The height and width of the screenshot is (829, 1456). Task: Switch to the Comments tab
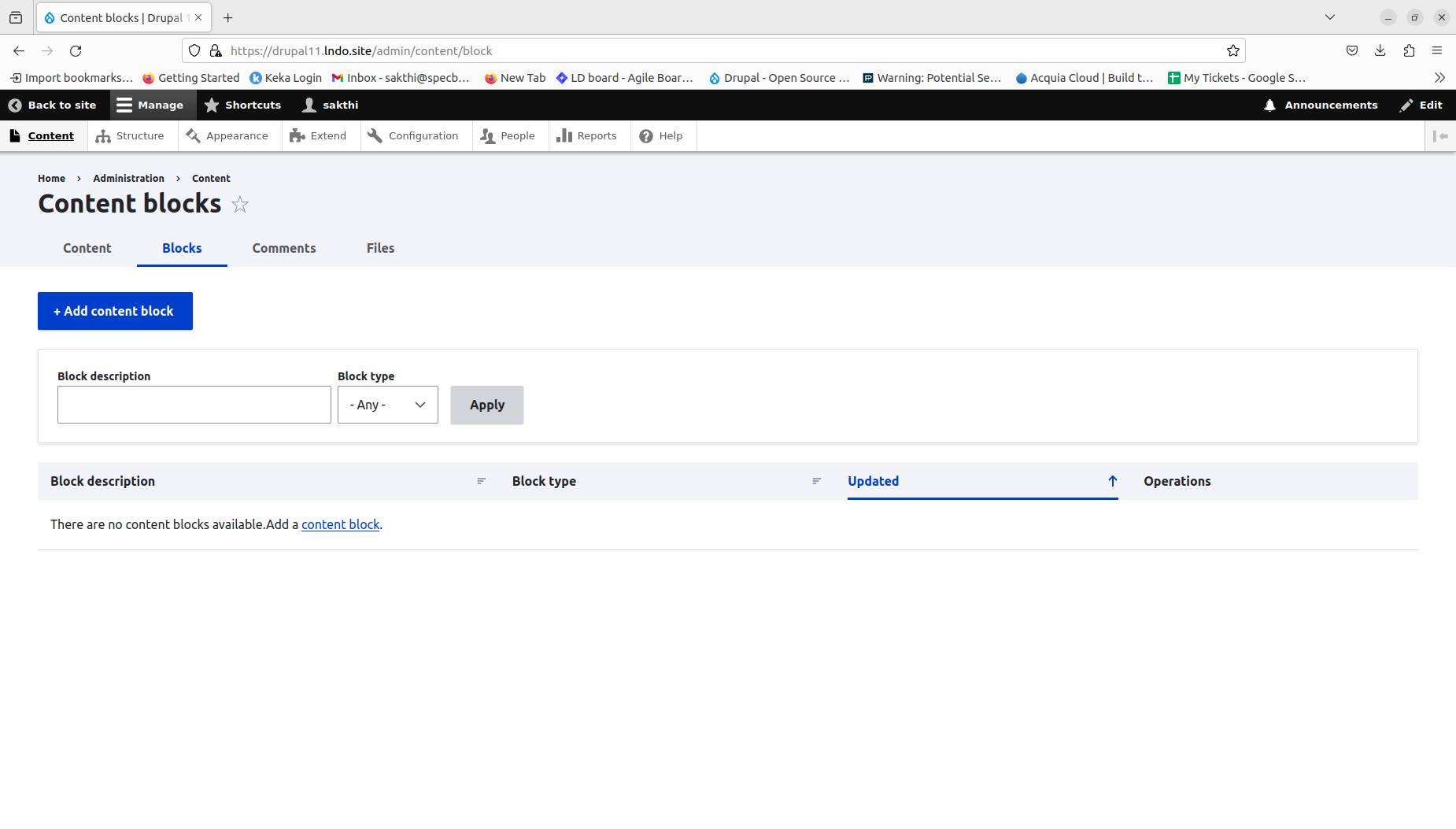click(283, 248)
